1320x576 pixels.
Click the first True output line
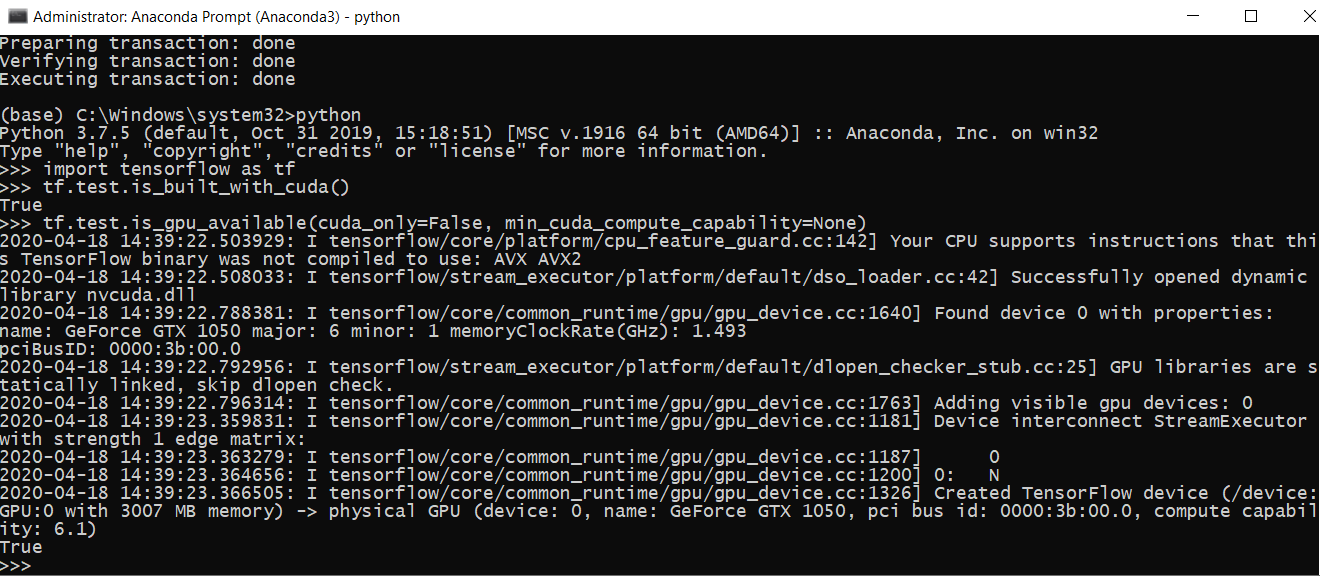(x=21, y=205)
